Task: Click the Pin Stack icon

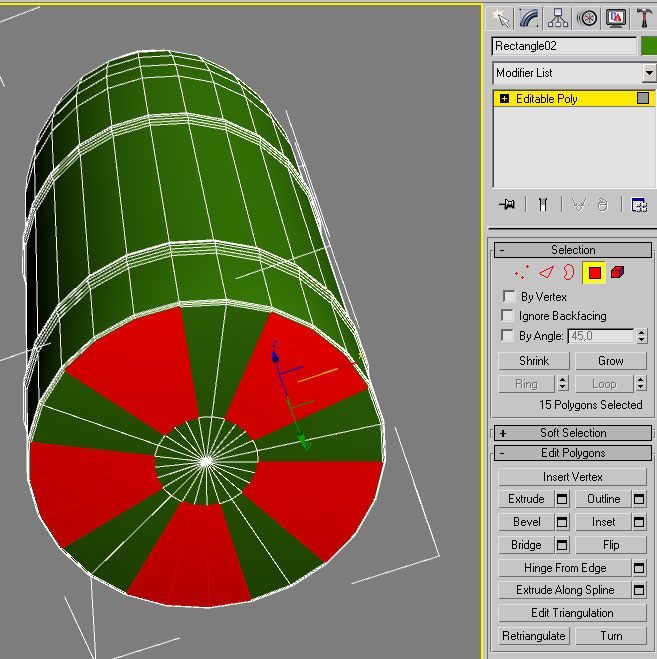Action: click(x=508, y=205)
